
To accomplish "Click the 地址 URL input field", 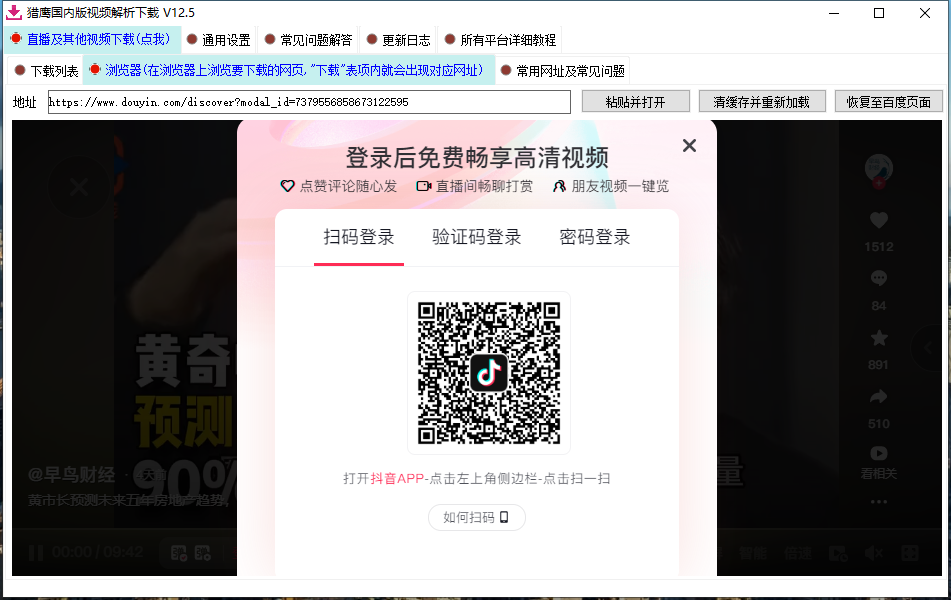I will [x=309, y=102].
